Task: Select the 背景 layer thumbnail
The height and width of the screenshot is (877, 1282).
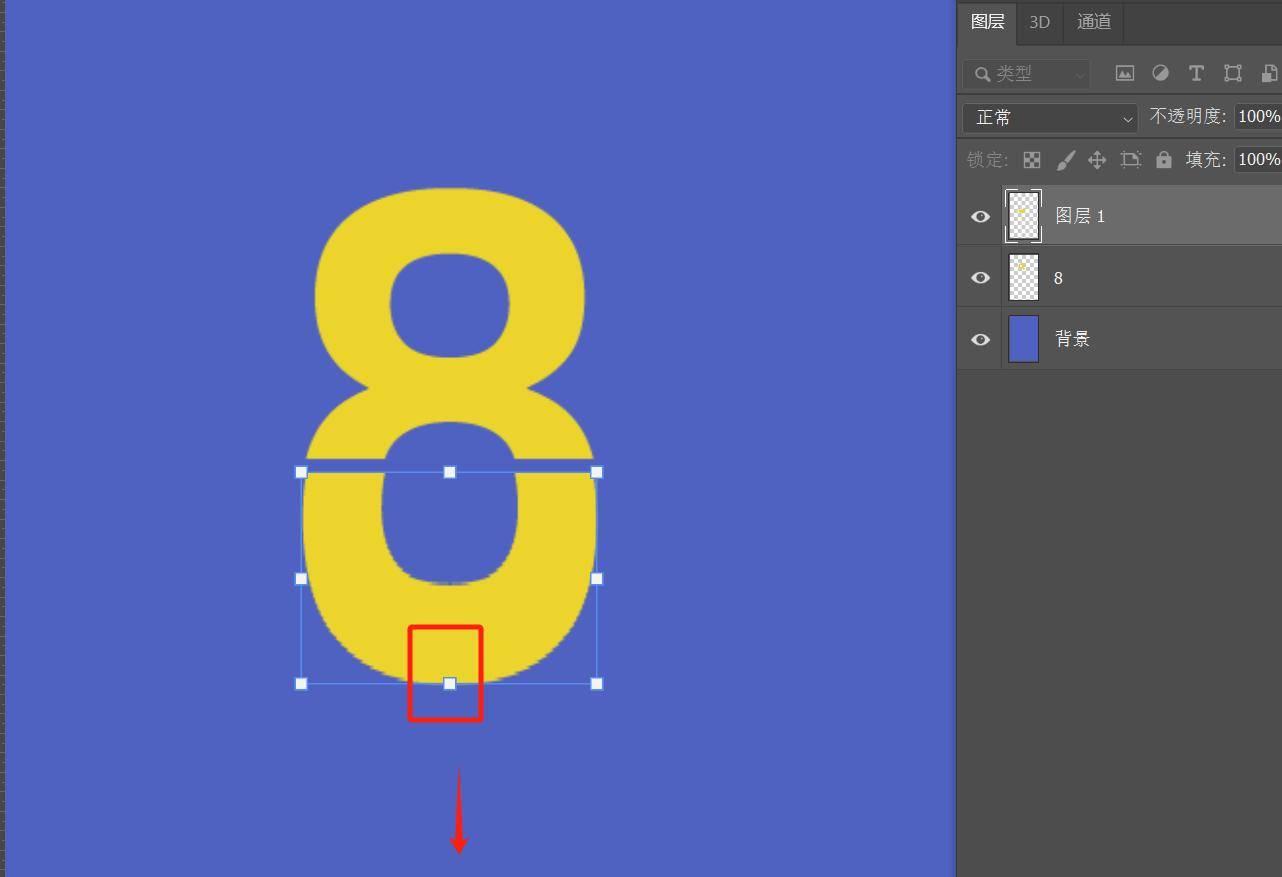Action: click(1024, 339)
